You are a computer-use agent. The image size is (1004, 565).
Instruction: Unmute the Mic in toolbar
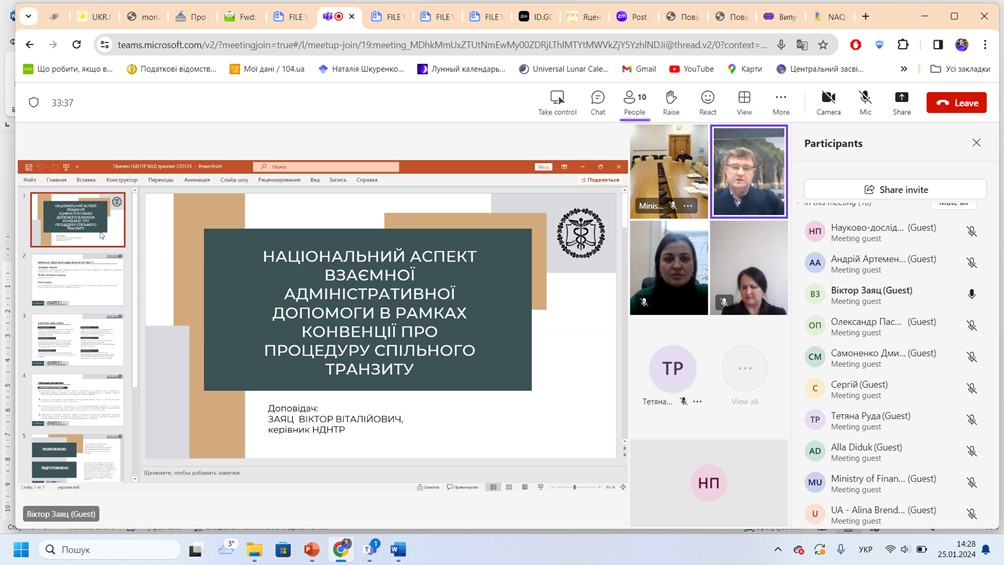click(x=865, y=102)
